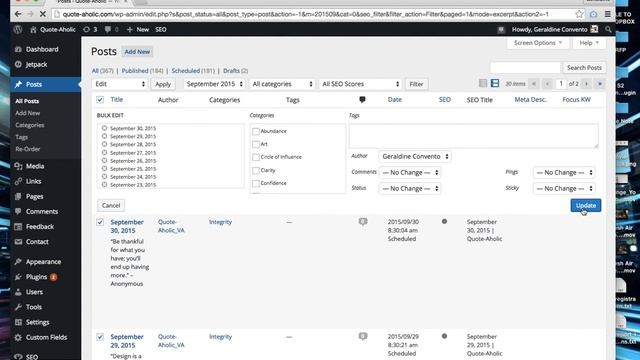
Task: Click the Apply button
Action: 163,84
